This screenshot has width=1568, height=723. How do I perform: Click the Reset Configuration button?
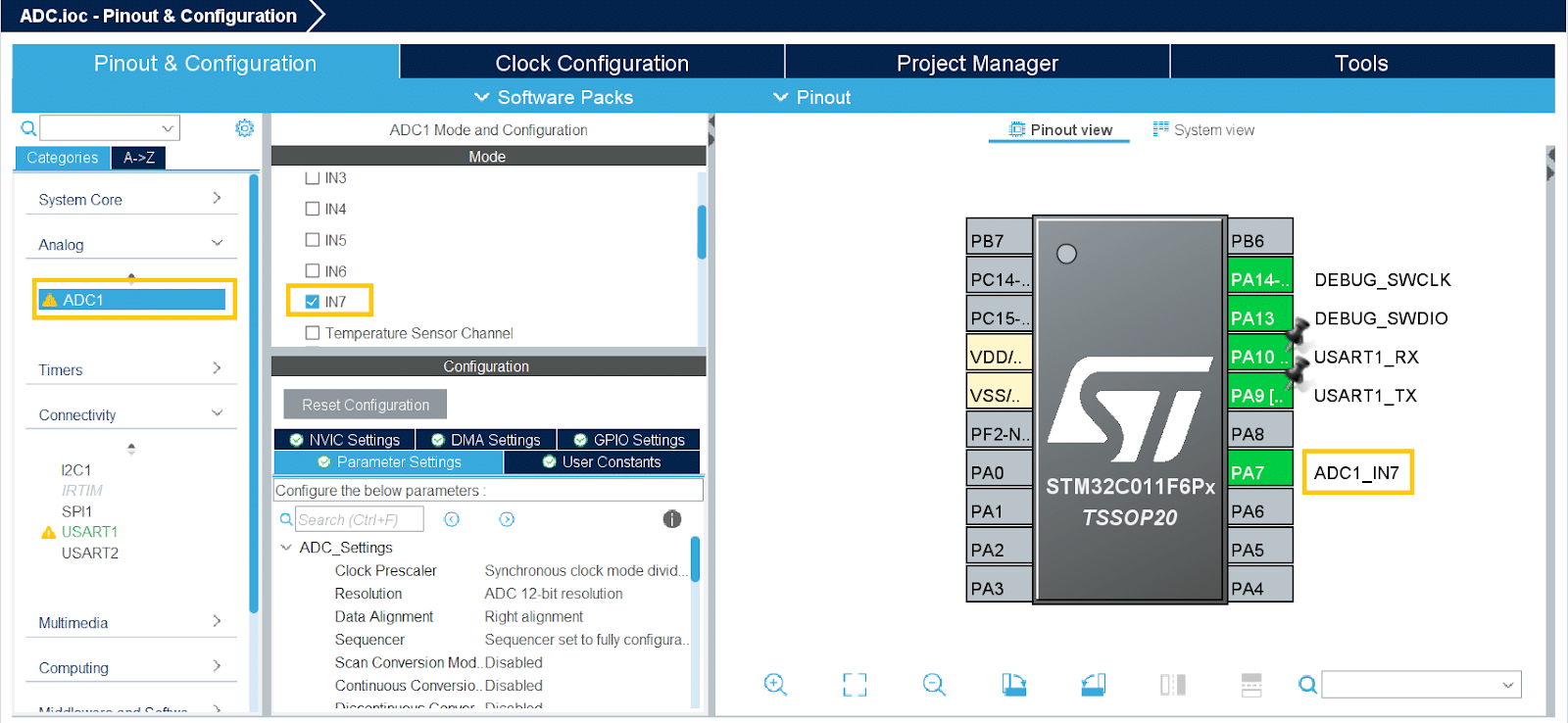[365, 405]
